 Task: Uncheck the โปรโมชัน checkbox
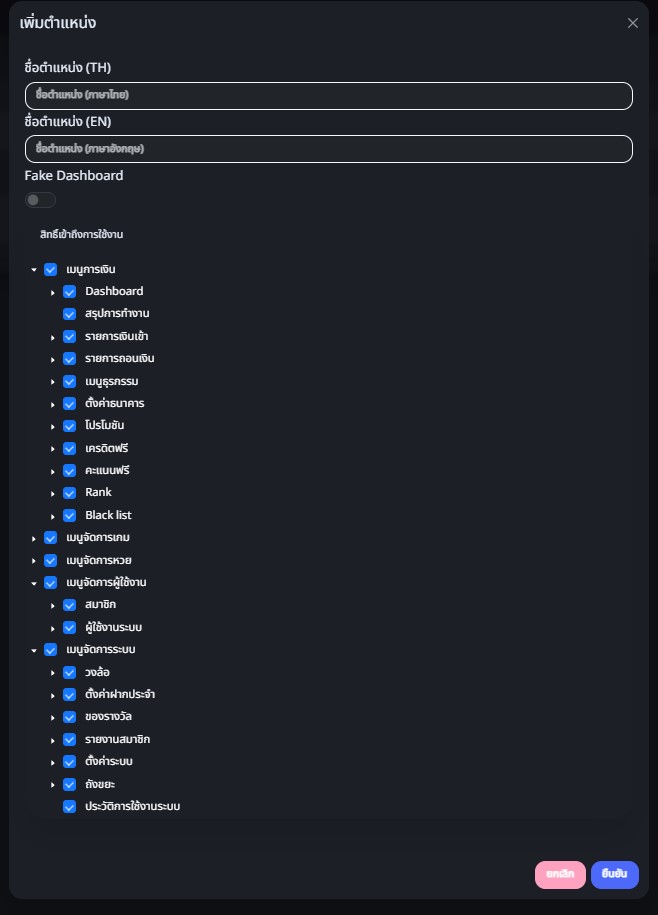pyautogui.click(x=70, y=426)
